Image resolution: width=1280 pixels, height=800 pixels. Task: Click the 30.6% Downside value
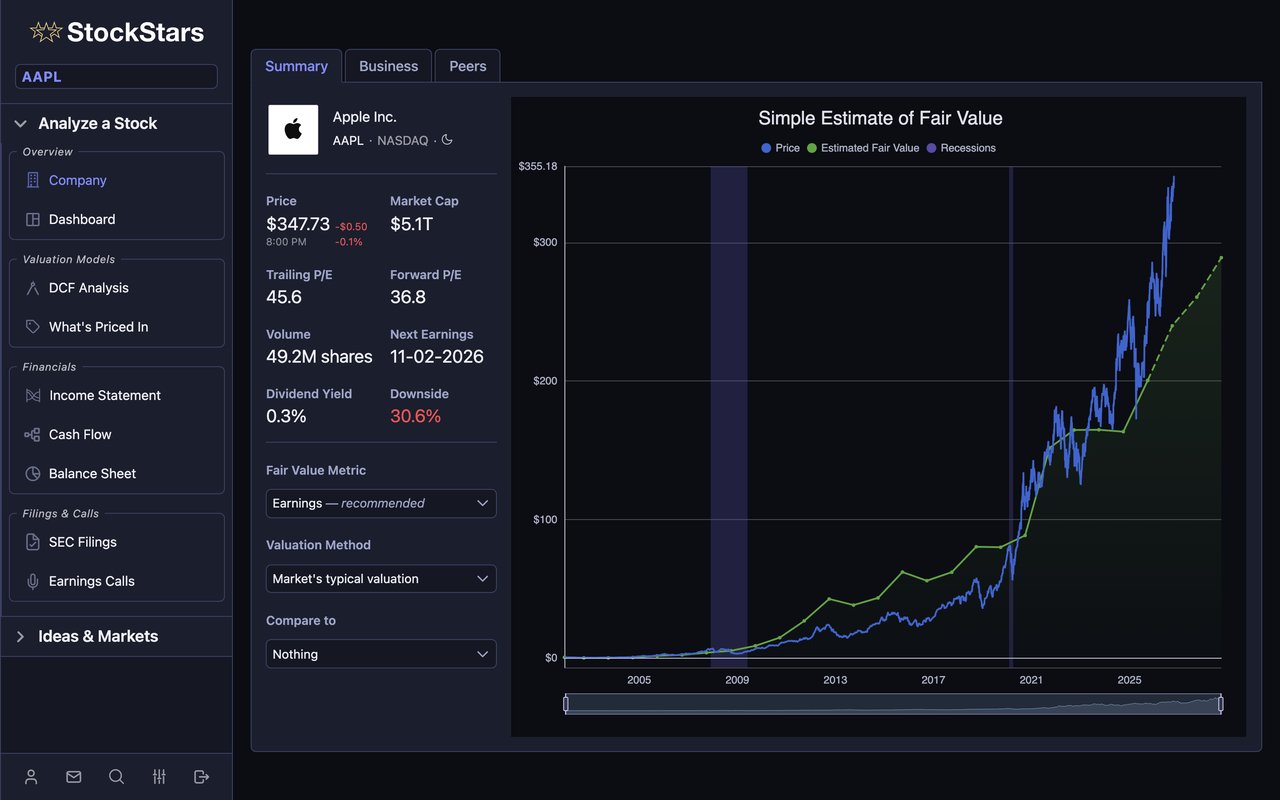[415, 416]
